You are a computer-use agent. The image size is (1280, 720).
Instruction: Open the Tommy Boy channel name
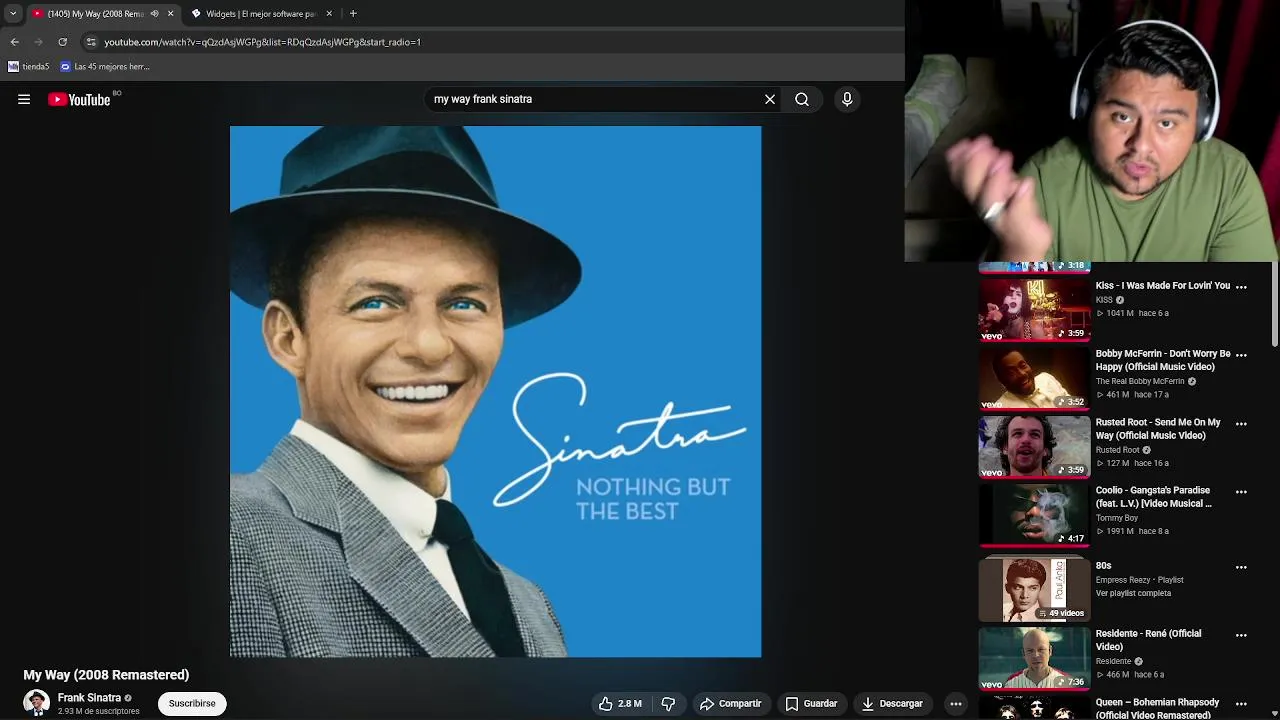tap(1117, 518)
